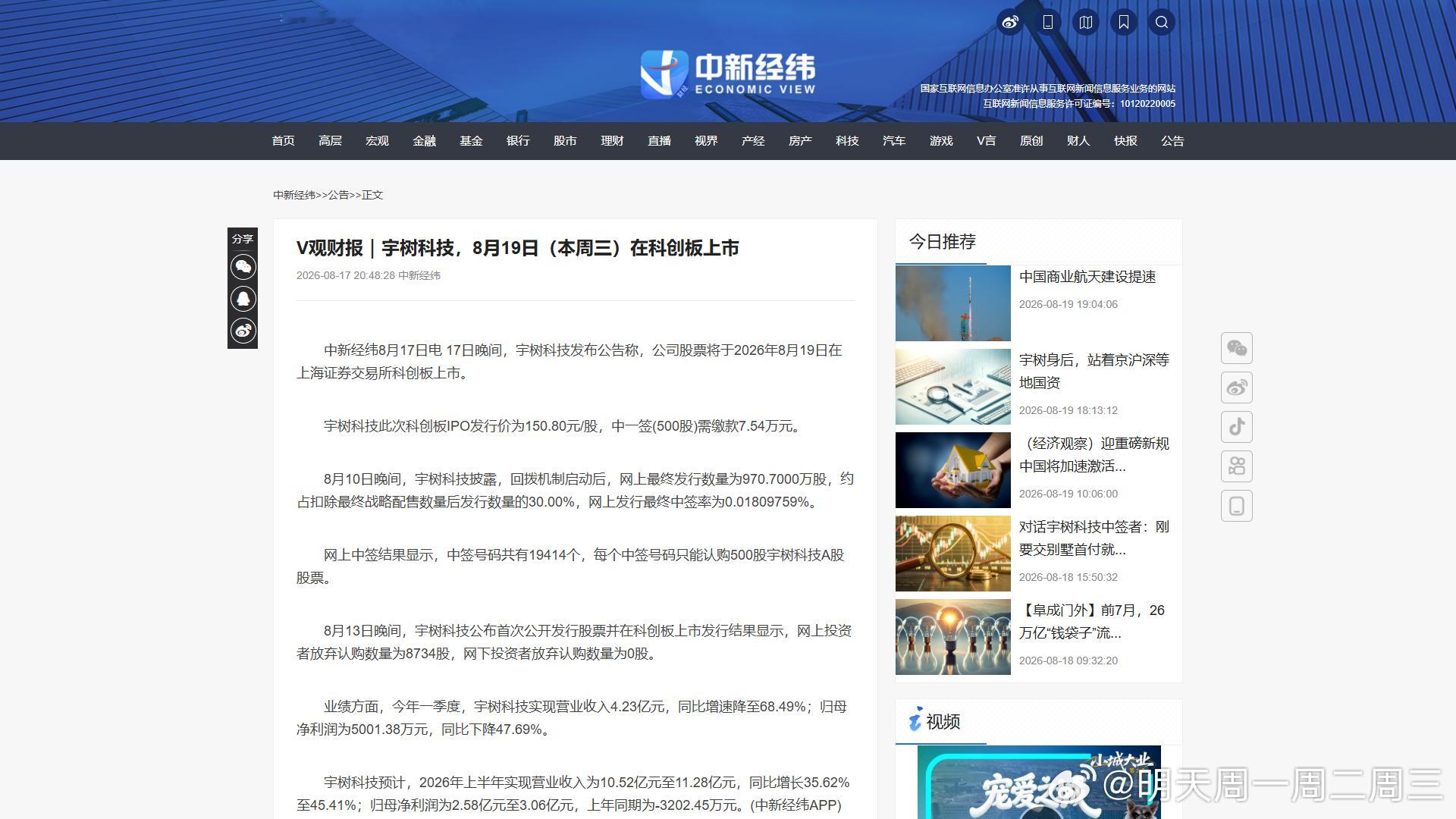
Task: Click the WeChat icon in the floating right sidebar
Action: (1237, 348)
